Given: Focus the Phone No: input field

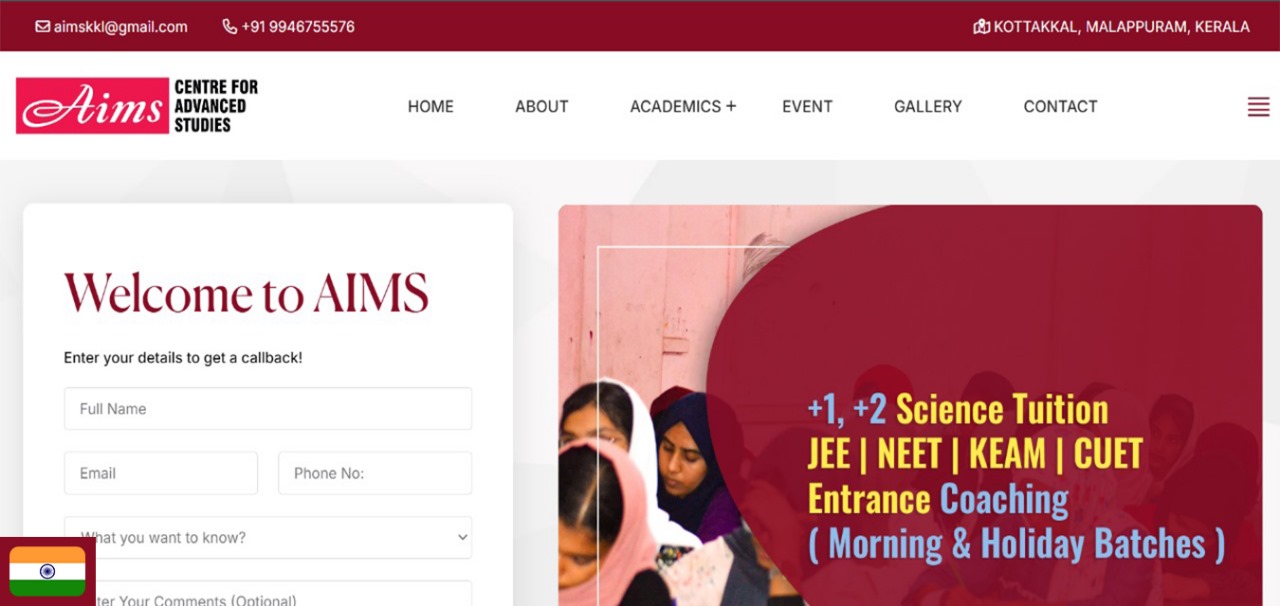Looking at the screenshot, I should point(375,473).
